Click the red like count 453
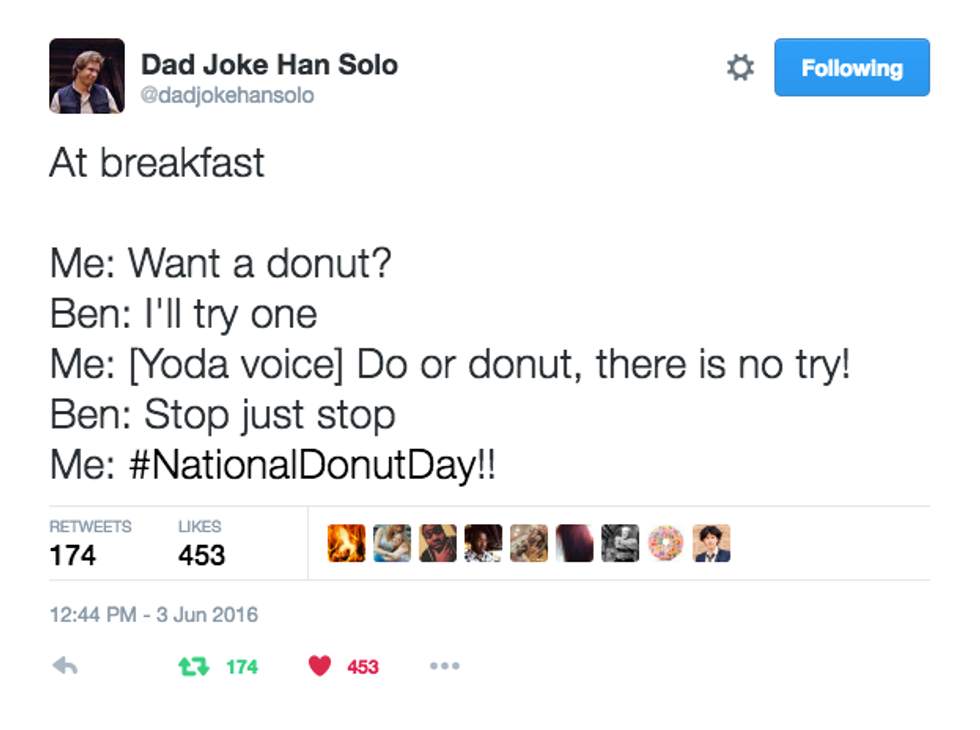 363,667
